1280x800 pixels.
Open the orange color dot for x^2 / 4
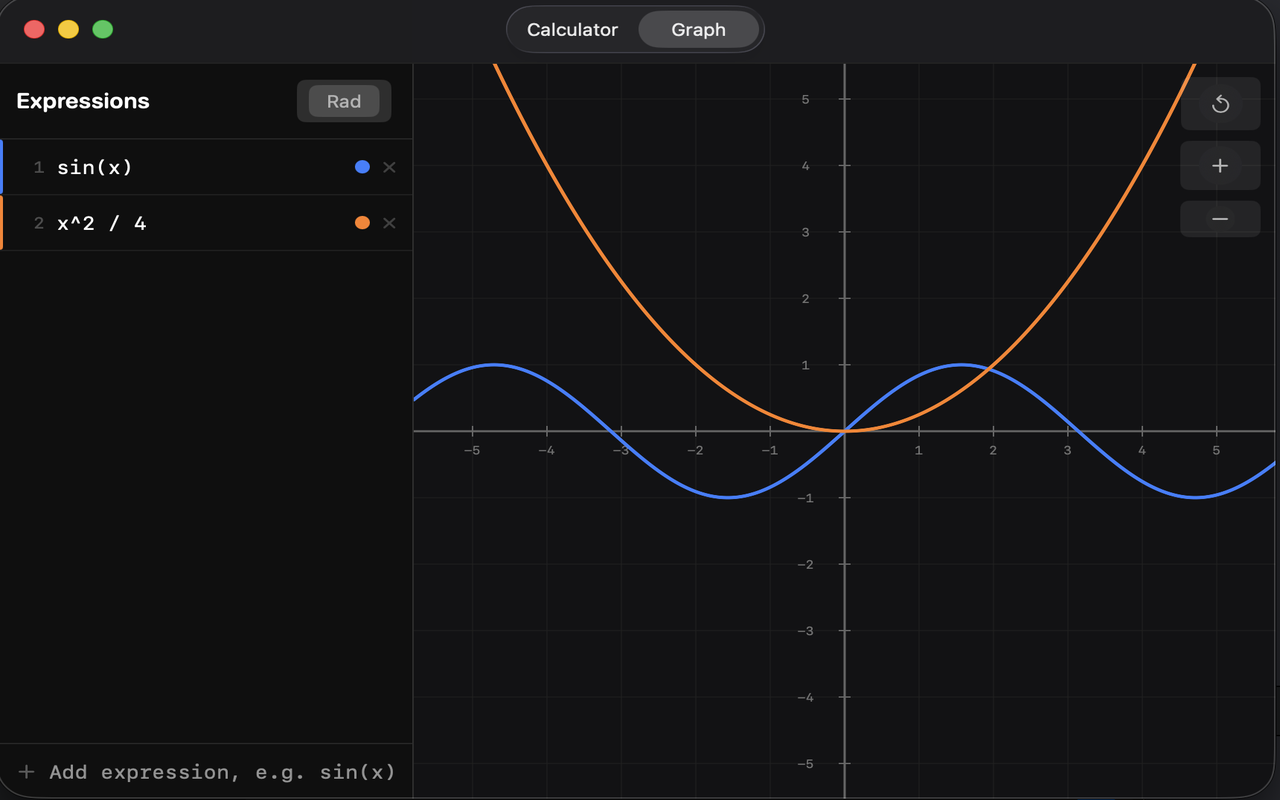[x=362, y=223]
